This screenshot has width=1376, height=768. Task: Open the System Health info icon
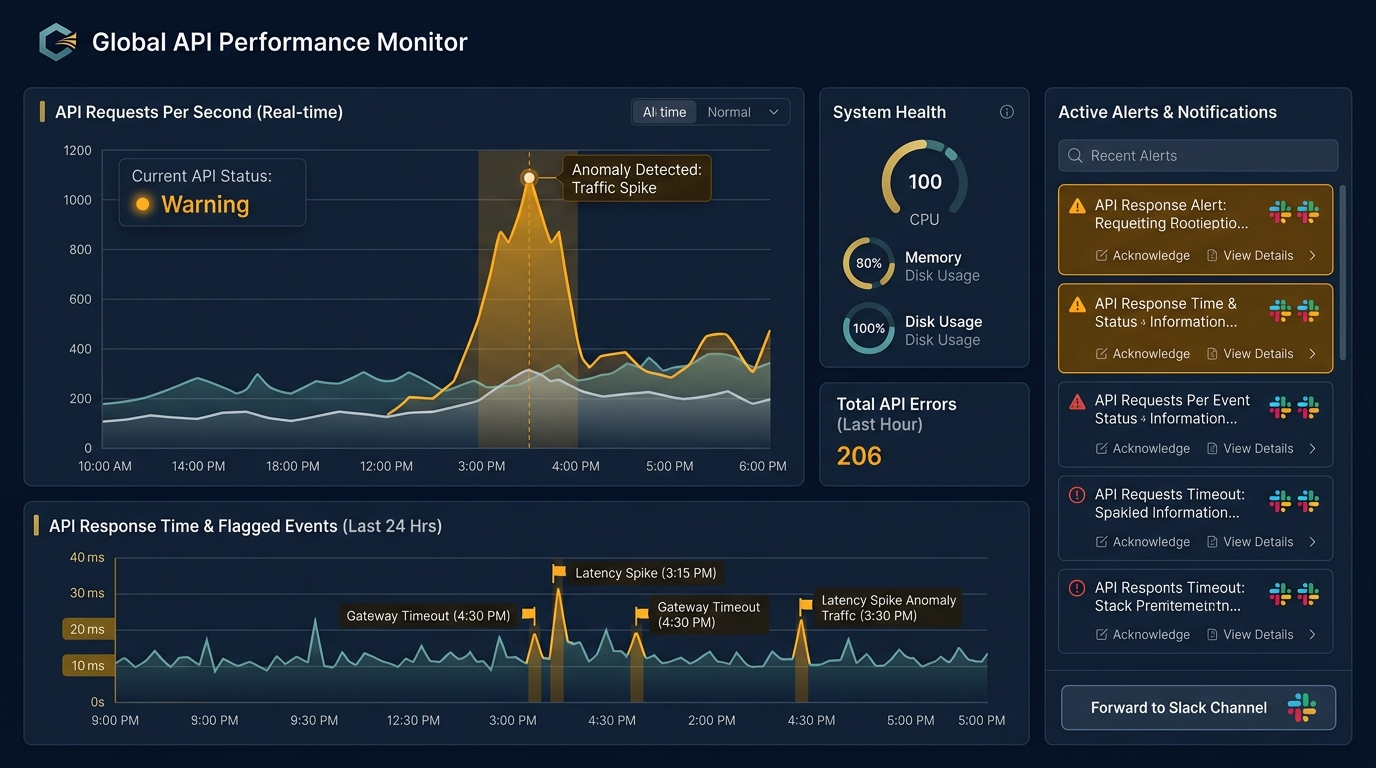click(1007, 112)
